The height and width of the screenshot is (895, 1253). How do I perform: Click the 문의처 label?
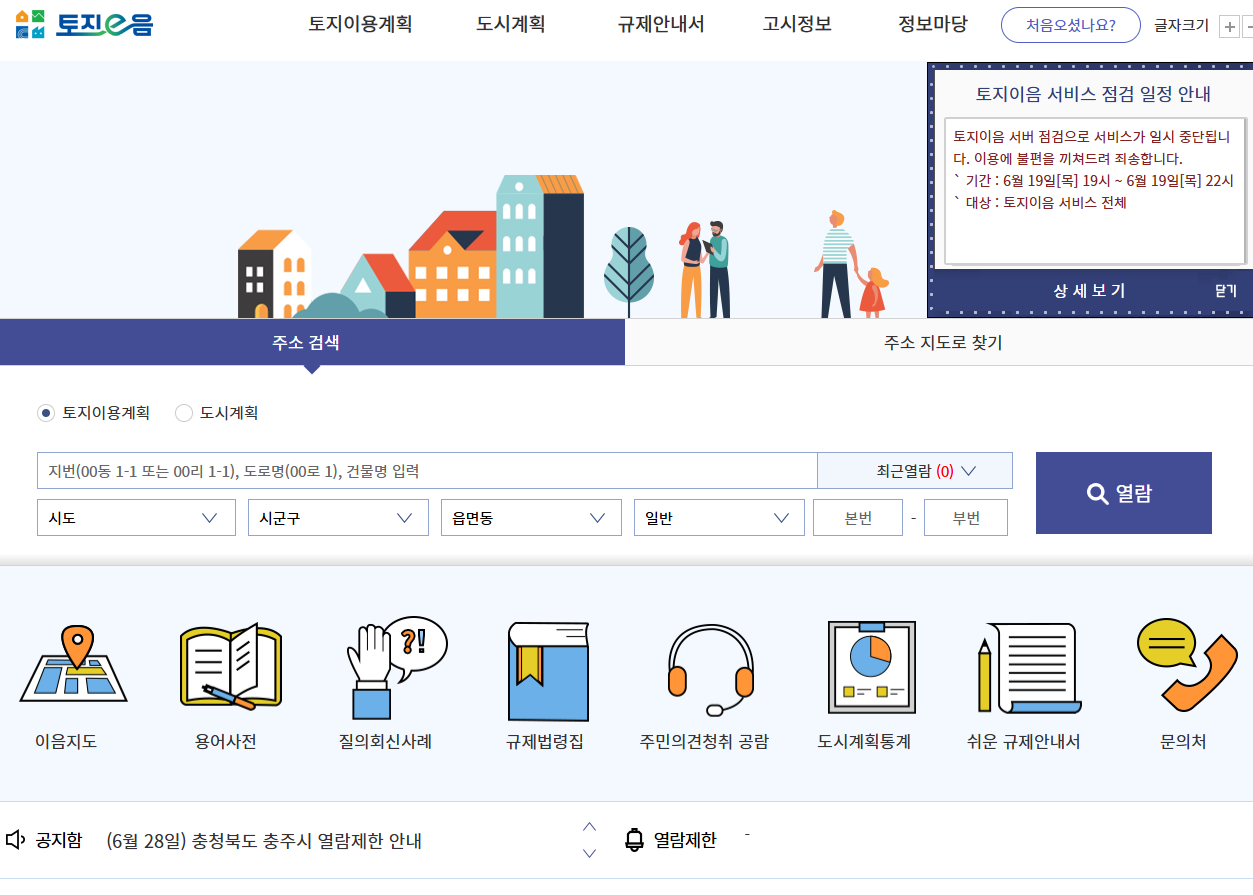coord(1183,742)
